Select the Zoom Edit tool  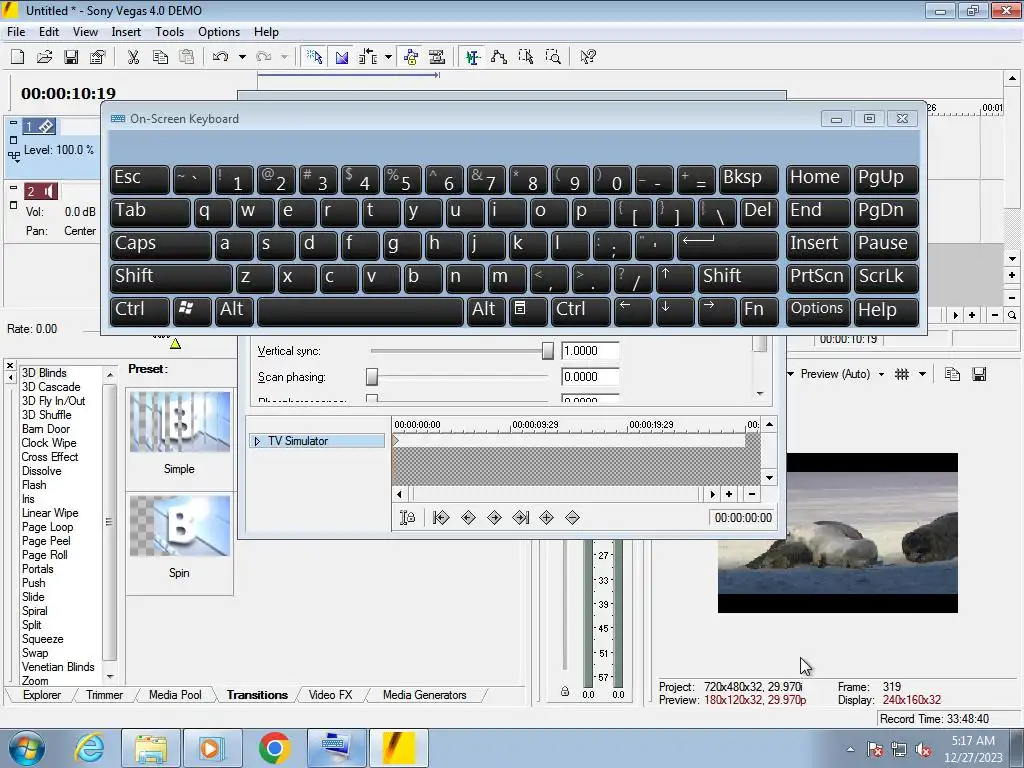coord(553,57)
